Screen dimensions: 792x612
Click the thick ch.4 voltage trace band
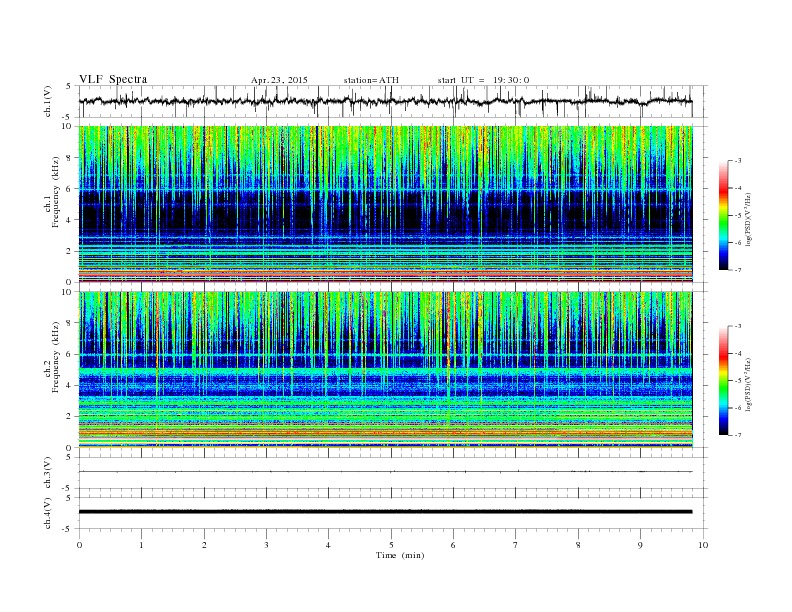click(x=385, y=512)
